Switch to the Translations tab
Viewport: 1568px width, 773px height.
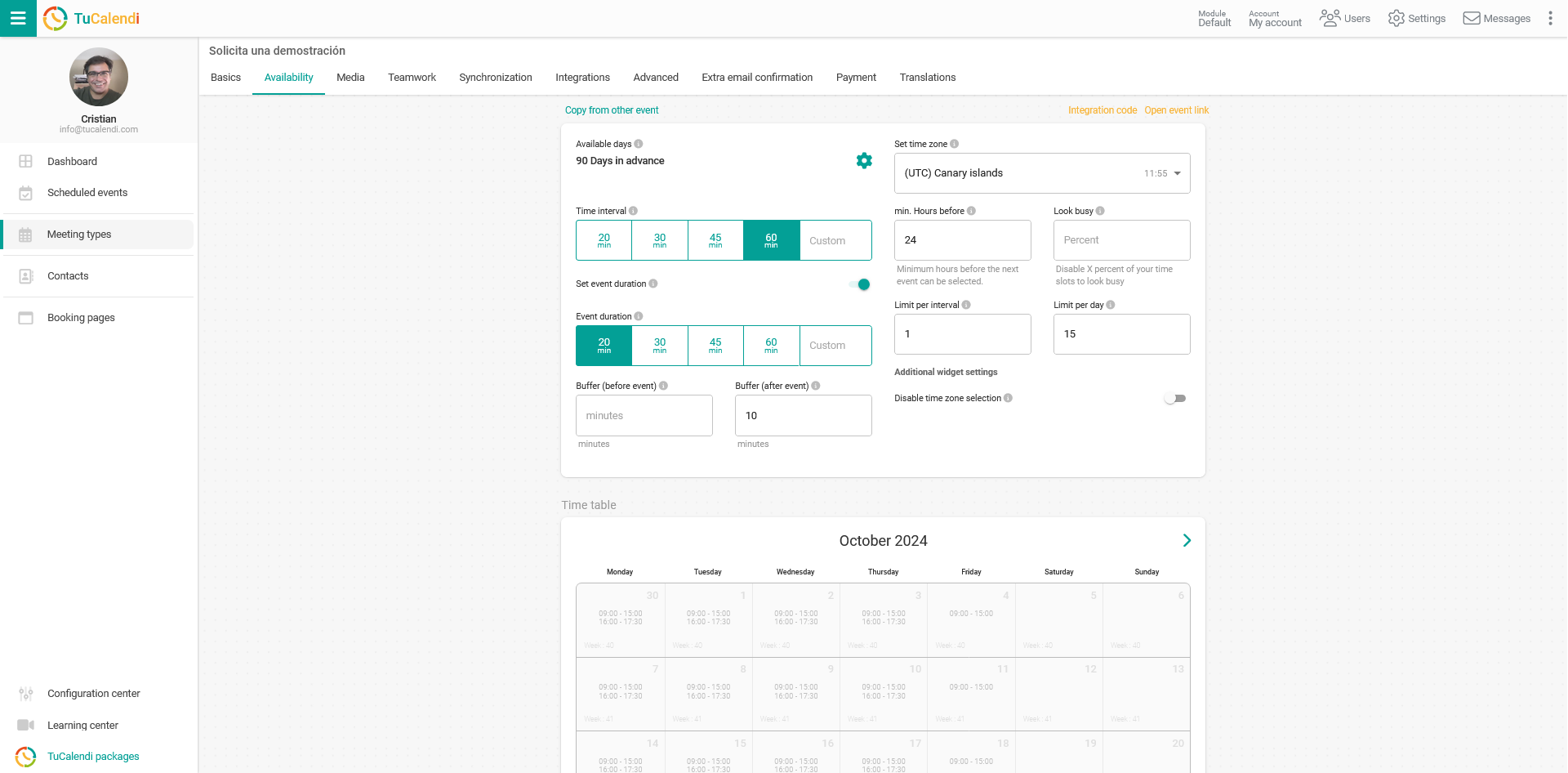pyautogui.click(x=928, y=77)
